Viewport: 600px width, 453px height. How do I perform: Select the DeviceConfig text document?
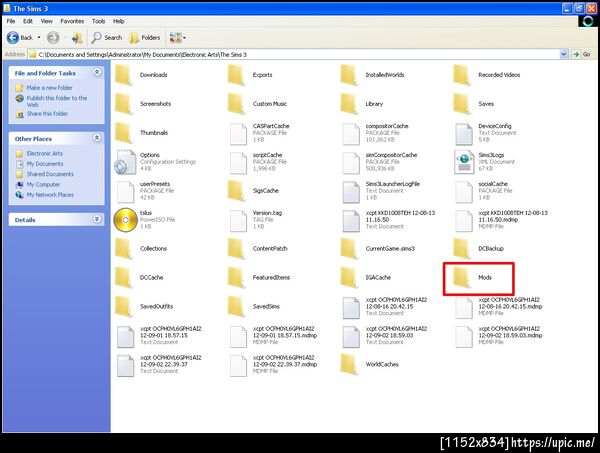pos(486,133)
